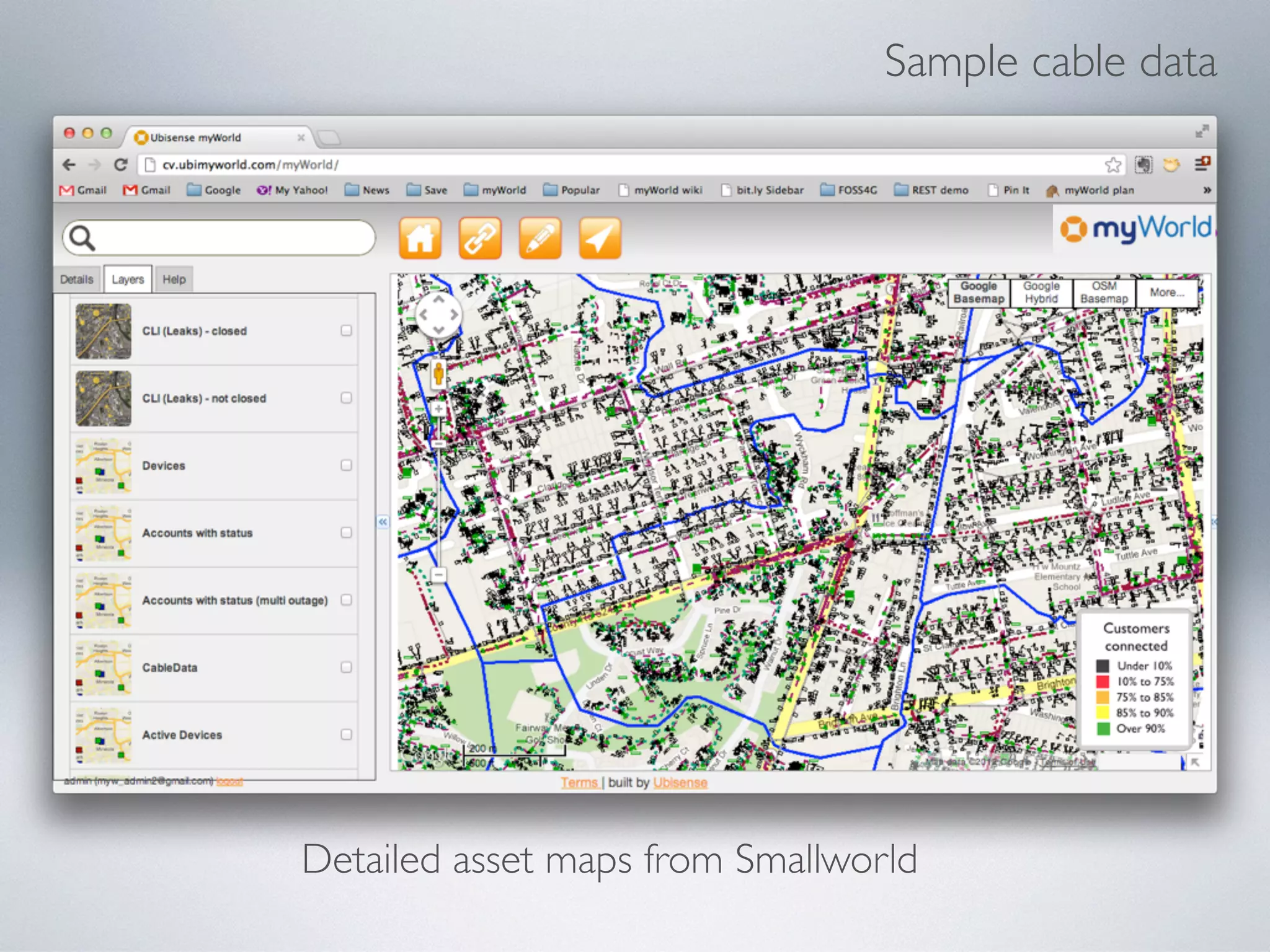This screenshot has width=1270, height=952.
Task: Click the map zoom slider handle
Action: (438, 444)
